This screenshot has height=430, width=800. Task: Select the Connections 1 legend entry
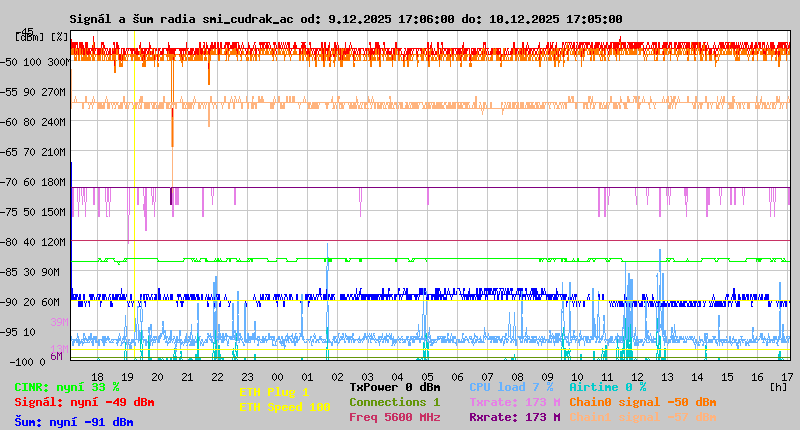[394, 402]
